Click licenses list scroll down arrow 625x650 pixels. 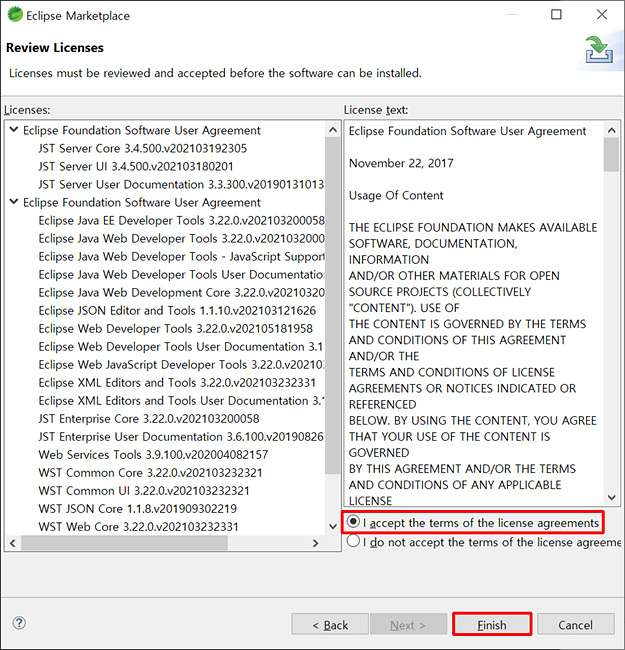(333, 527)
